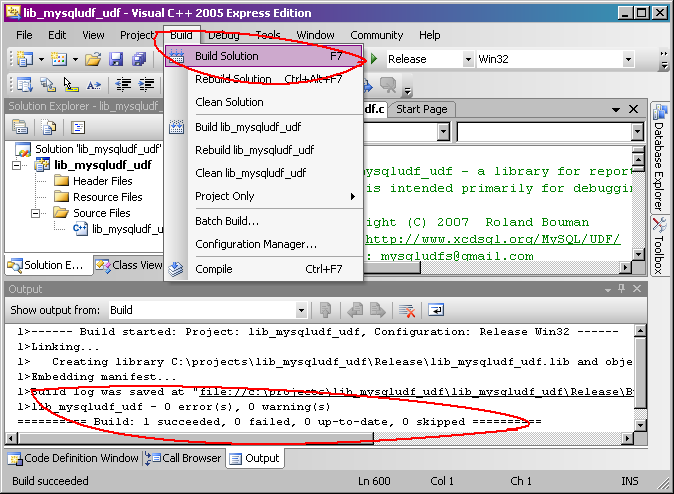Click the View Code icon in Solution Explorer

pyautogui.click(x=78, y=127)
